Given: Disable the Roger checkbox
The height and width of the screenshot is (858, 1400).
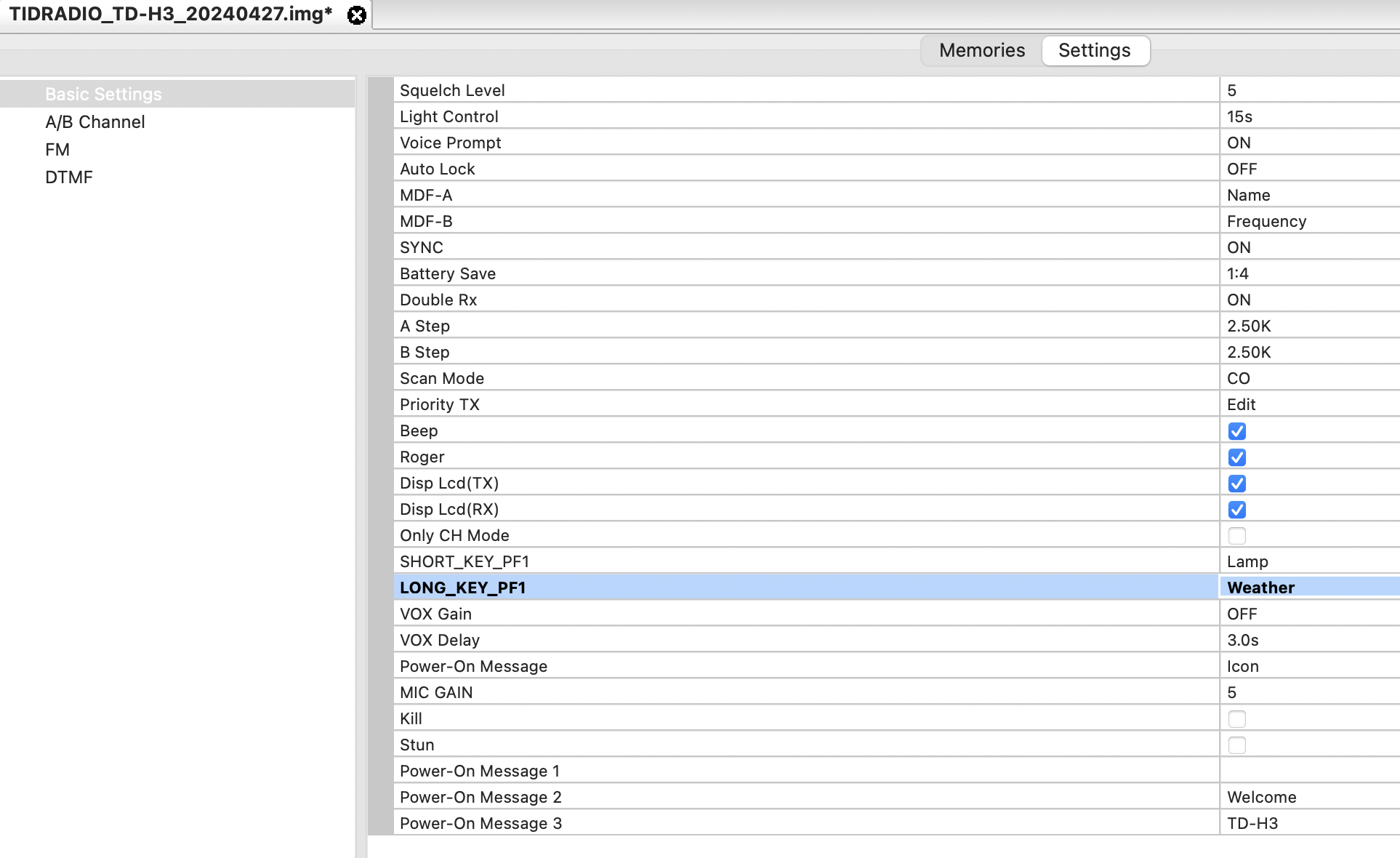Looking at the screenshot, I should [1236, 457].
